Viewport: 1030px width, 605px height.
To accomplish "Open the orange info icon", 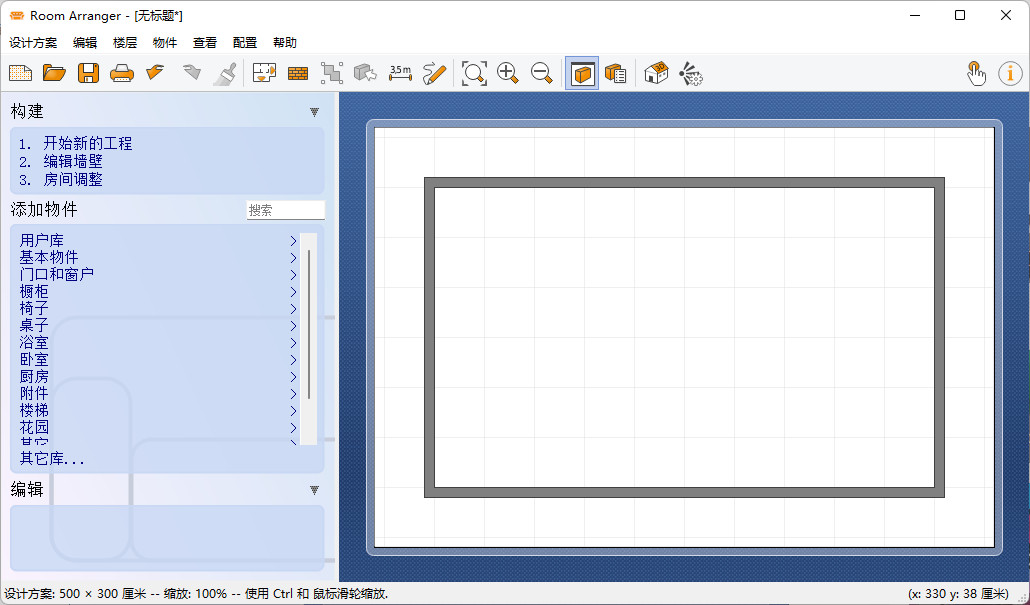I will pos(1010,73).
